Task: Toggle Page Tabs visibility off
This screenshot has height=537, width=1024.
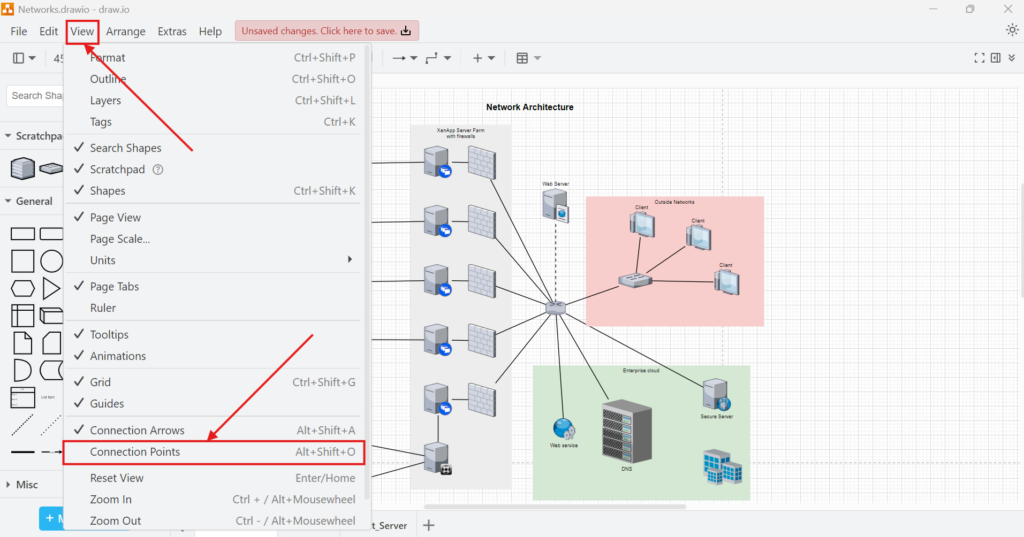Action: pyautogui.click(x=114, y=286)
